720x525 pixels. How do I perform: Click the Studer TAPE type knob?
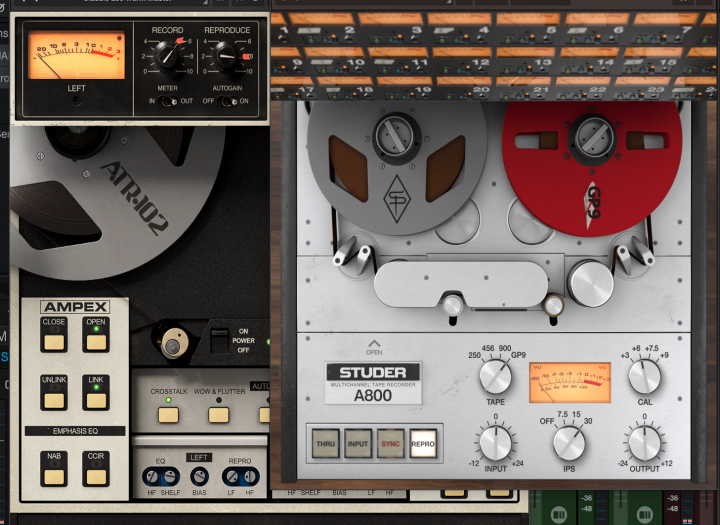(495, 376)
